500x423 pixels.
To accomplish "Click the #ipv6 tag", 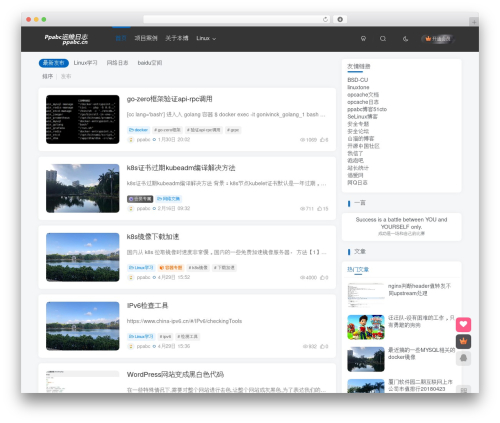I will click(165, 337).
